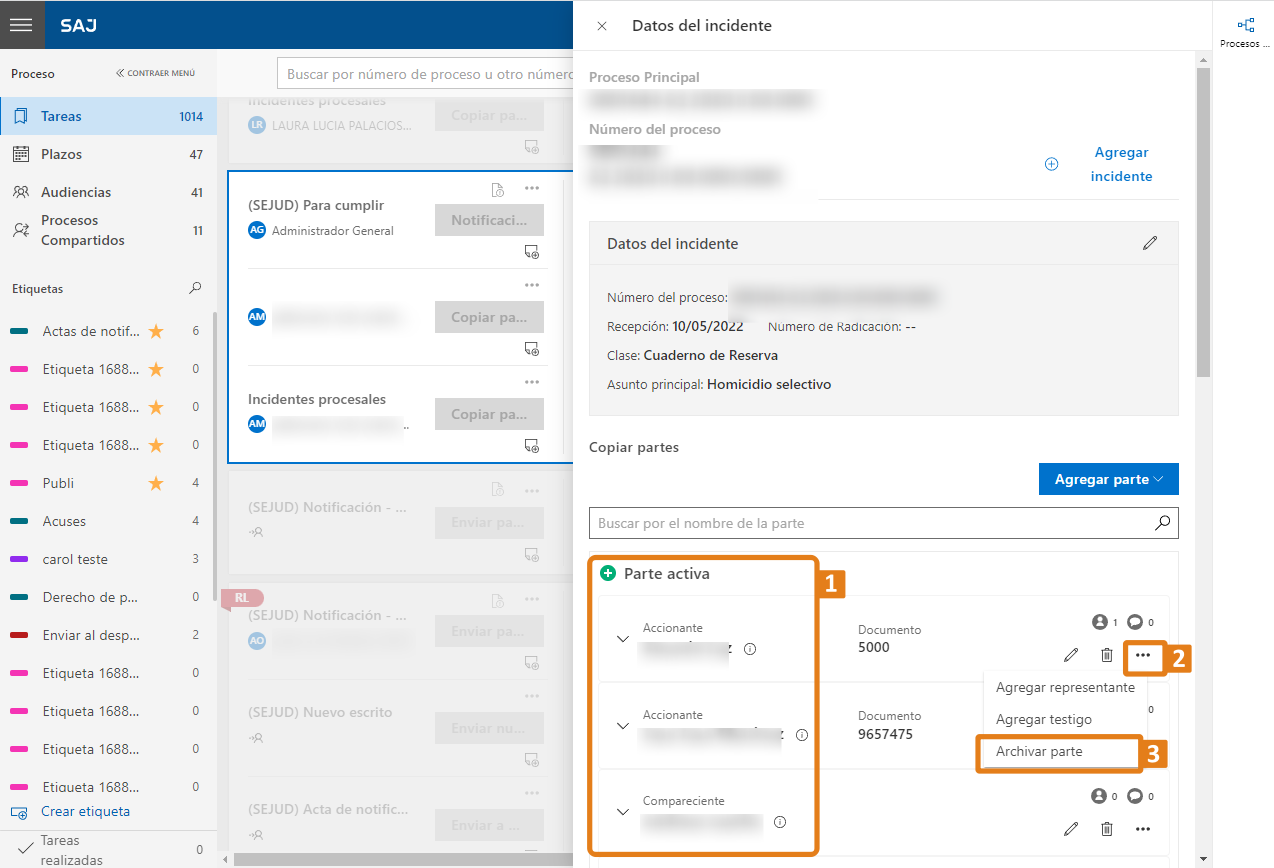Click Copiar pa button on Incidentes procesales task
The width and height of the screenshot is (1274, 868).
(489, 414)
